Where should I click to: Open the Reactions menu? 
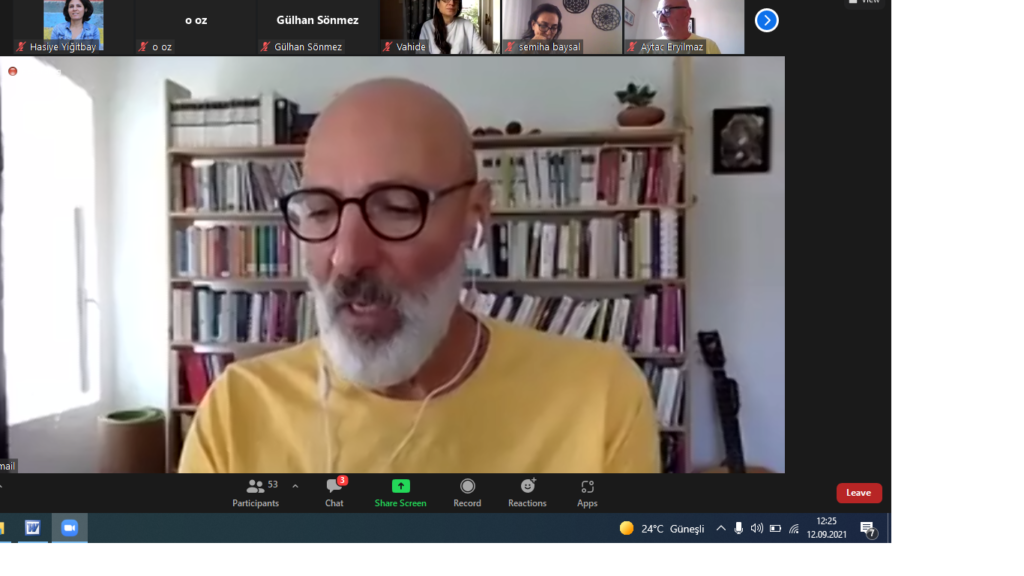[527, 492]
